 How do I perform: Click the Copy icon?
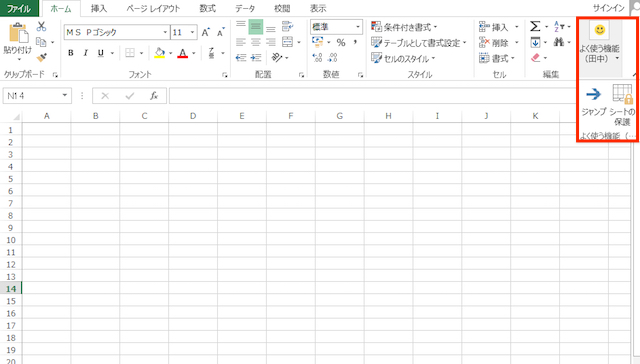41,42
